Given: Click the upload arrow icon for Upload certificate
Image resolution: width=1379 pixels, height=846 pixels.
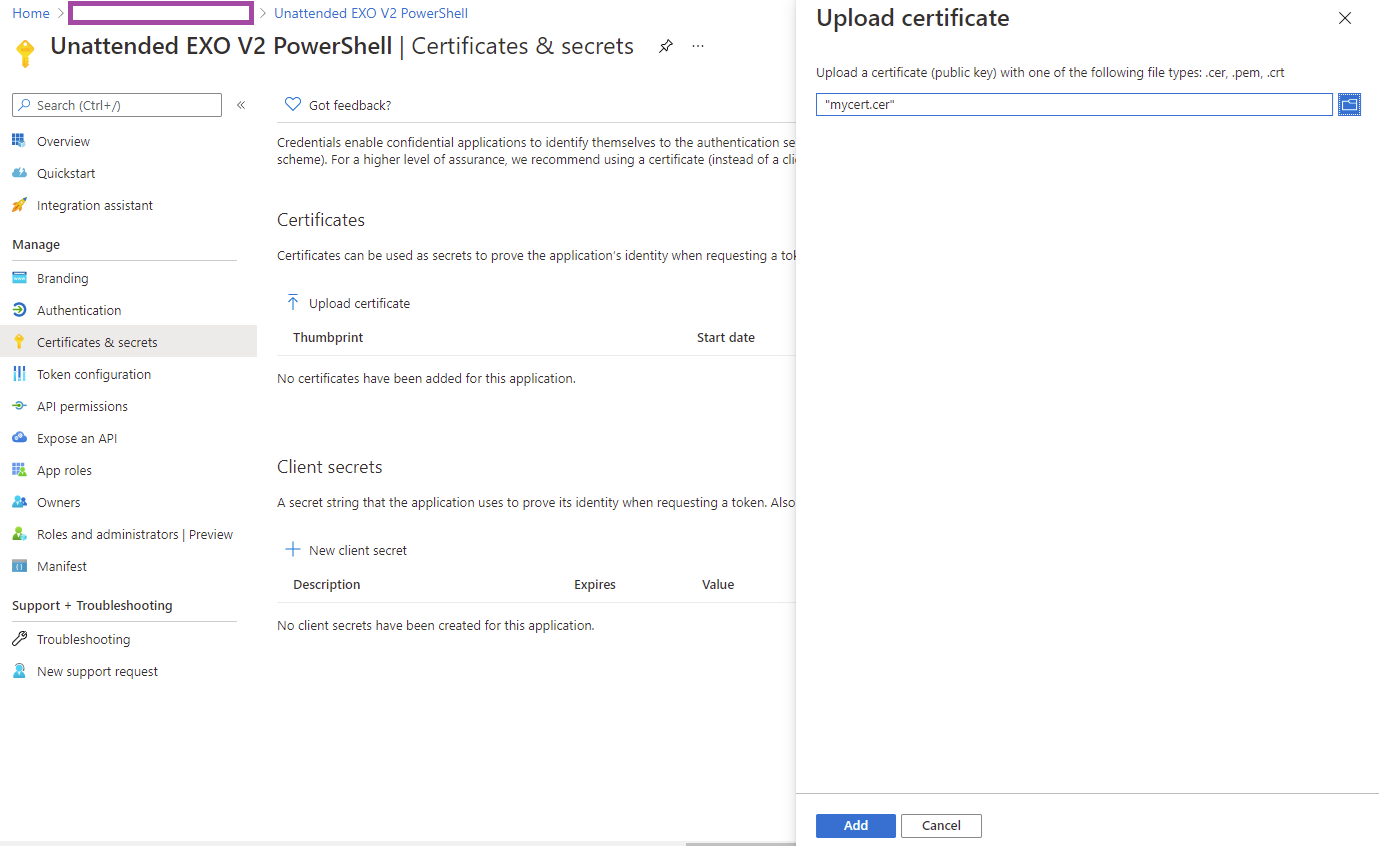Looking at the screenshot, I should [x=293, y=302].
